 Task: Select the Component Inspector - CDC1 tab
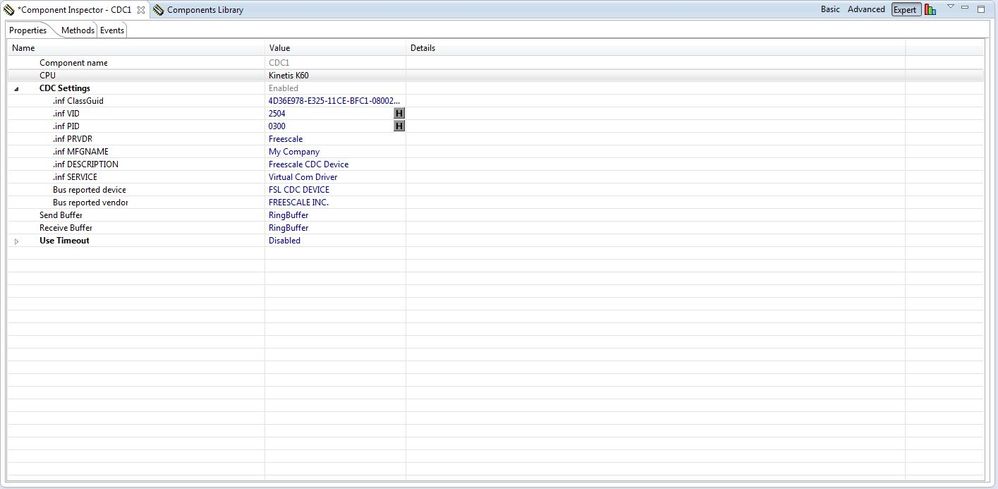(x=74, y=10)
